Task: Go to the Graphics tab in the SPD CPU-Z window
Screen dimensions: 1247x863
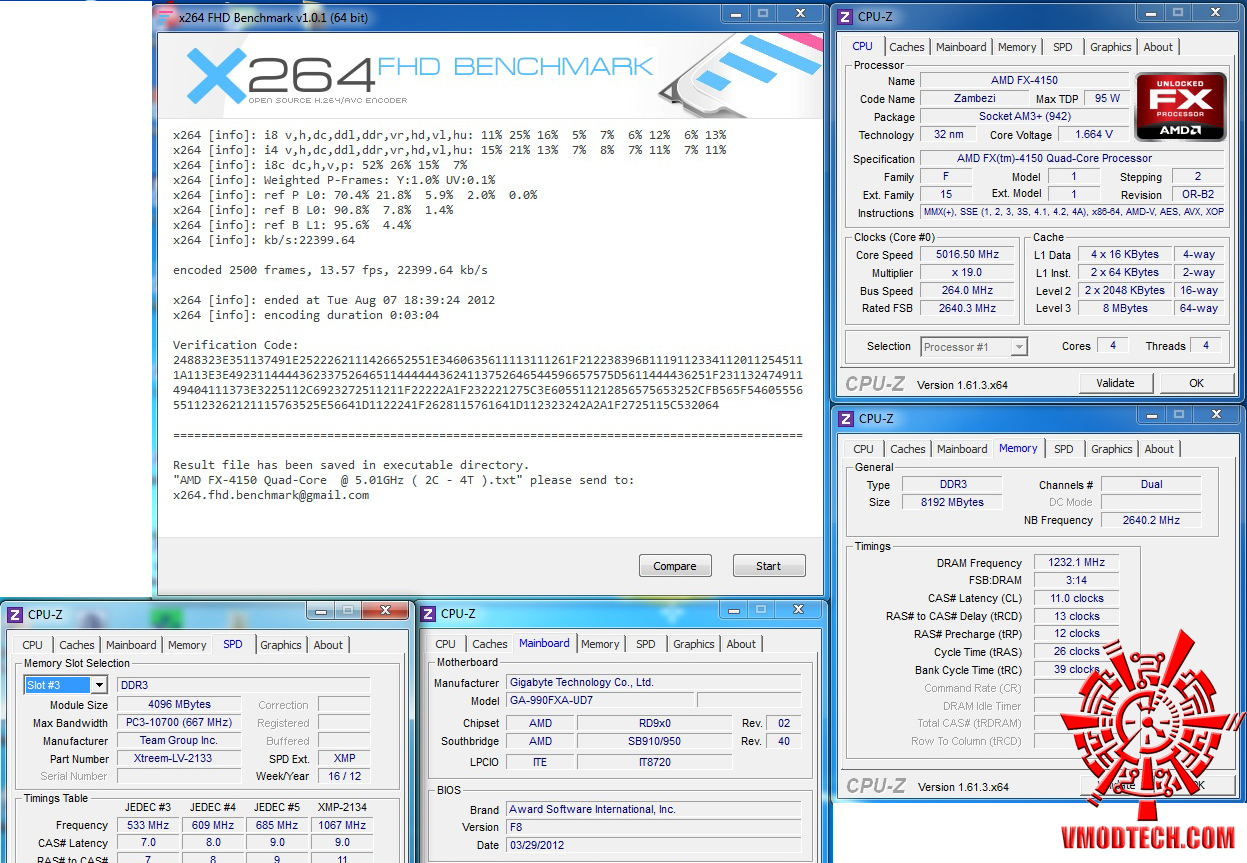Action: coord(281,645)
